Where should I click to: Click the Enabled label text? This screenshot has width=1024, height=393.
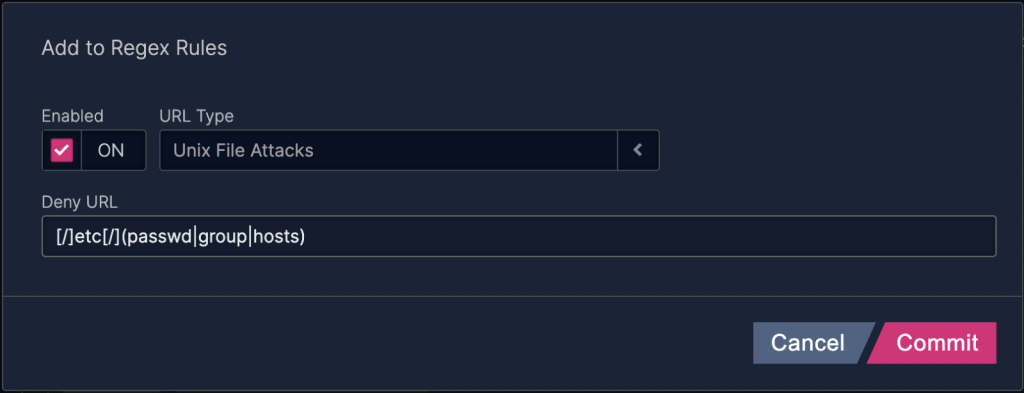point(72,116)
